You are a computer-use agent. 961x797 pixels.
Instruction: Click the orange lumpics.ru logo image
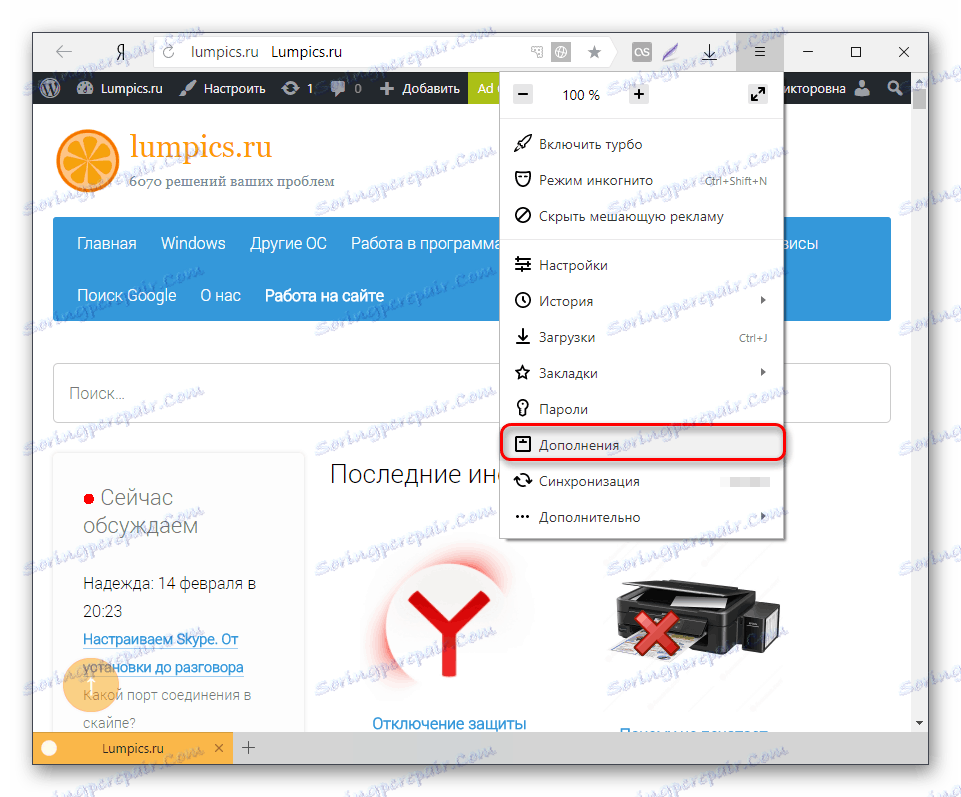(x=88, y=160)
